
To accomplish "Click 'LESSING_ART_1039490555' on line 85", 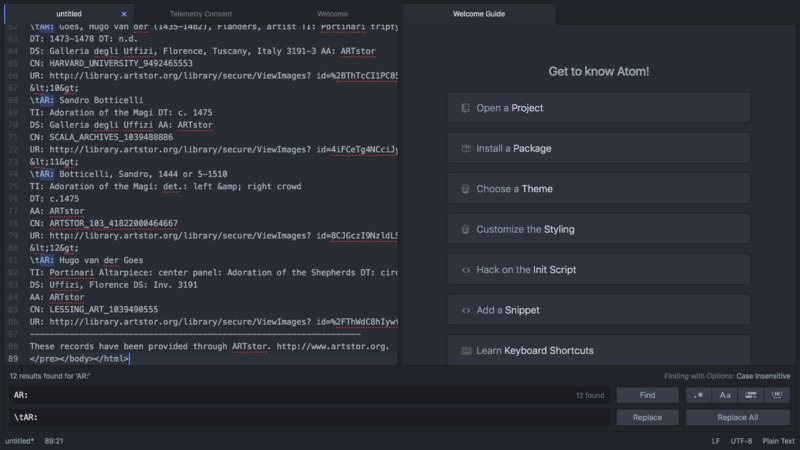I will tap(104, 310).
